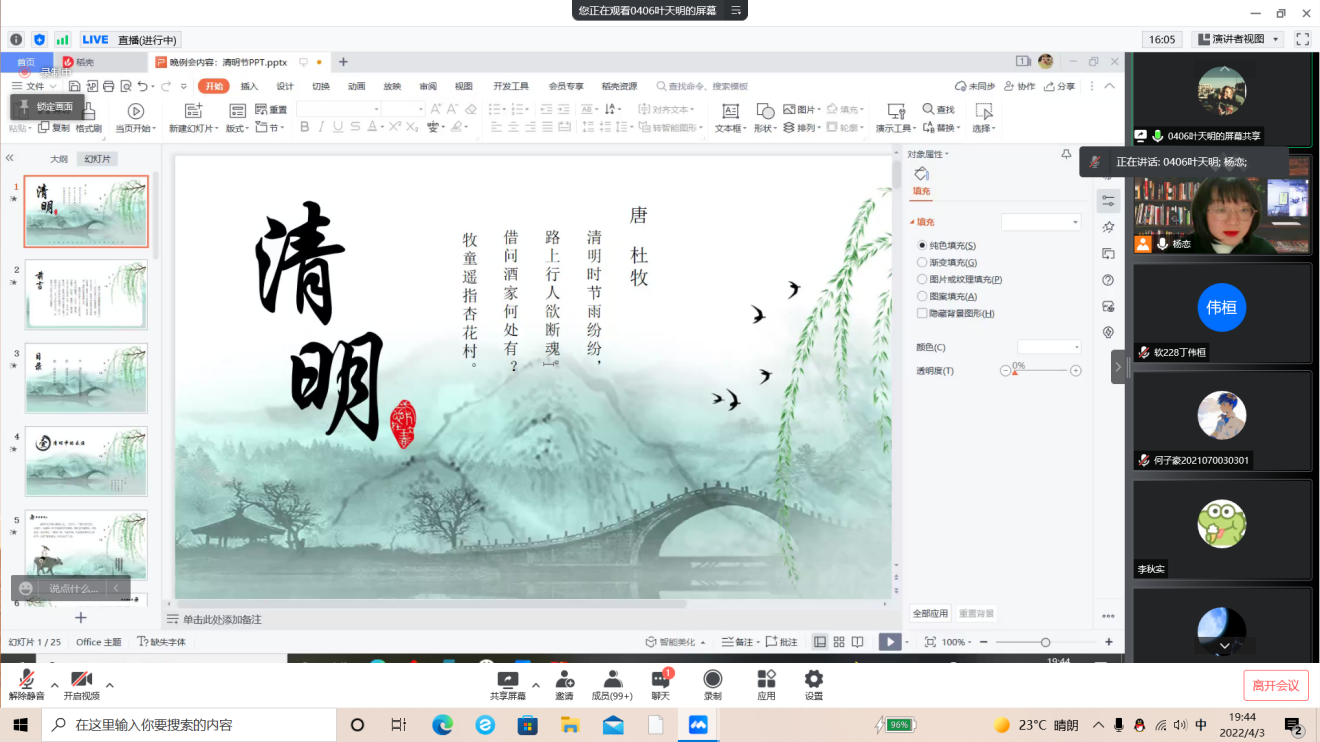Open the 应用 apps icon
The image size is (1320, 742).
point(766,679)
